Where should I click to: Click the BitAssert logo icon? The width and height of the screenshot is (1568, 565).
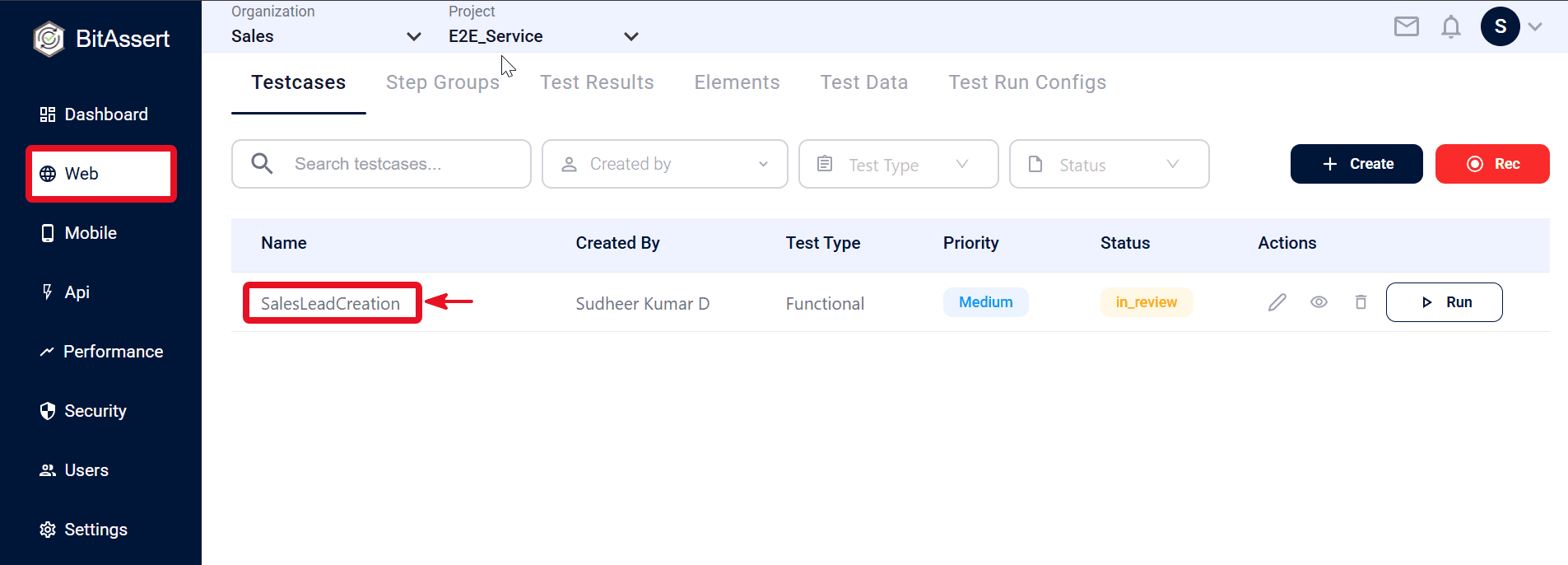click(49, 39)
